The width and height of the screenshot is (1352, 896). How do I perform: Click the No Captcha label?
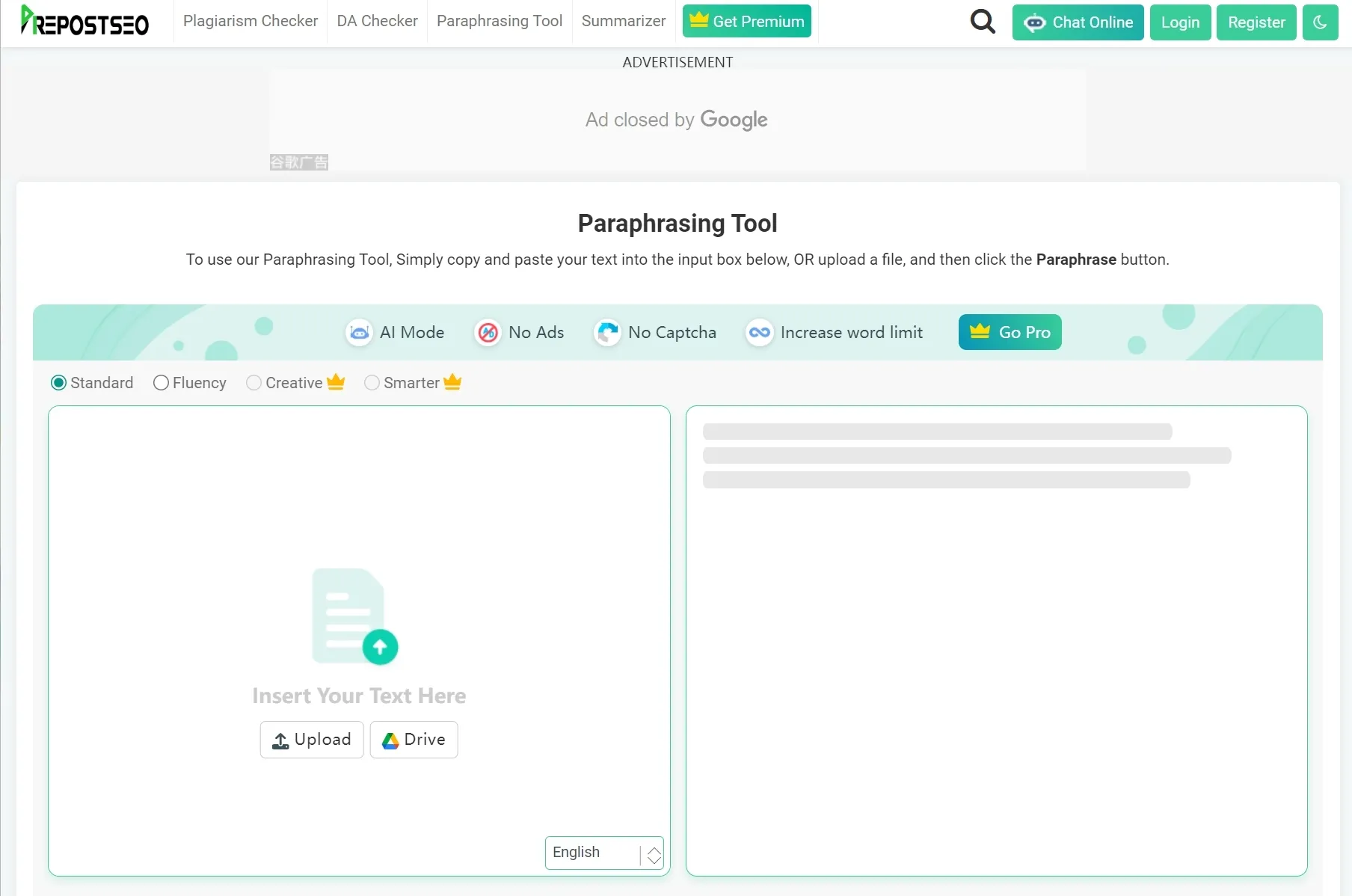[x=672, y=332]
